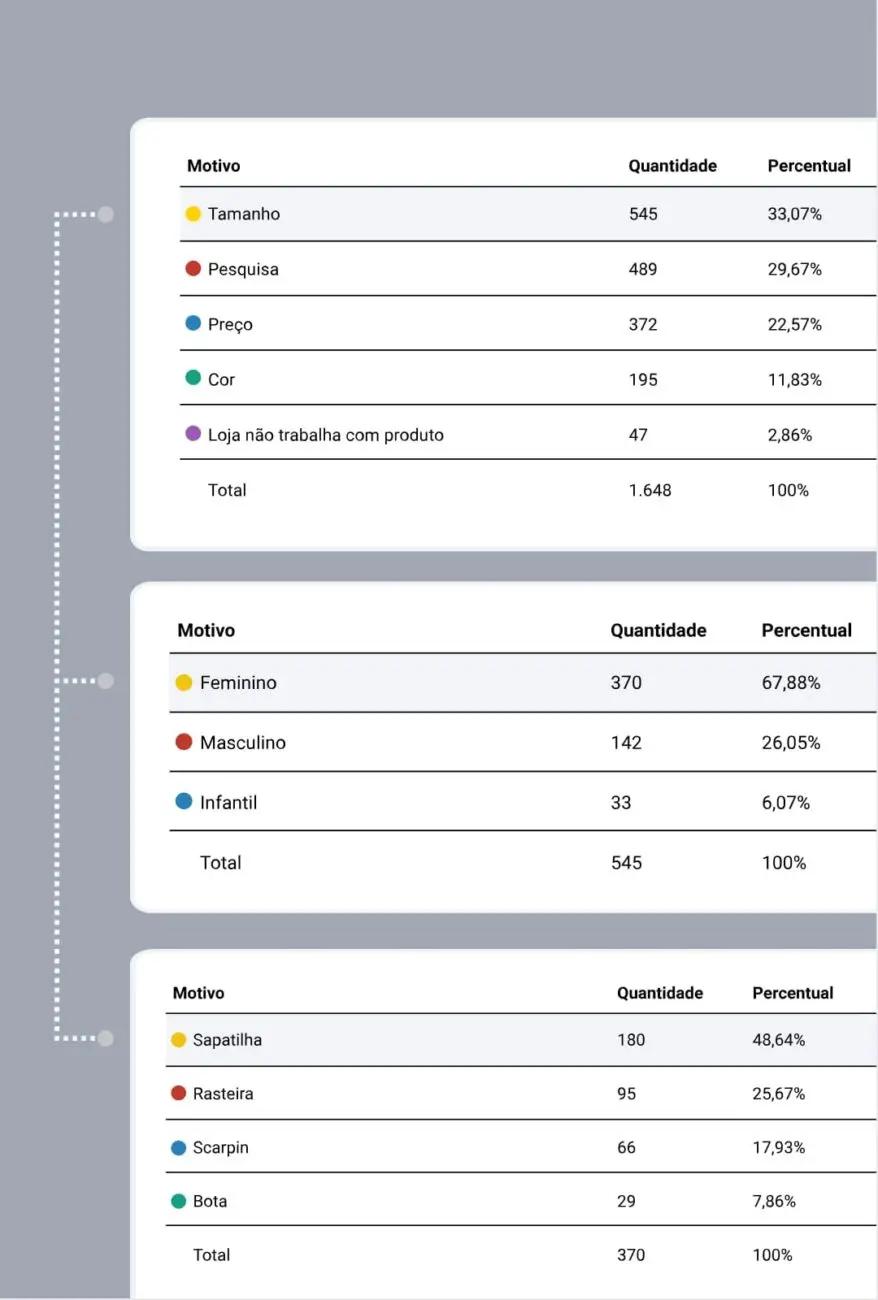
Task: Select the green dot next to Cor
Action: tap(193, 378)
